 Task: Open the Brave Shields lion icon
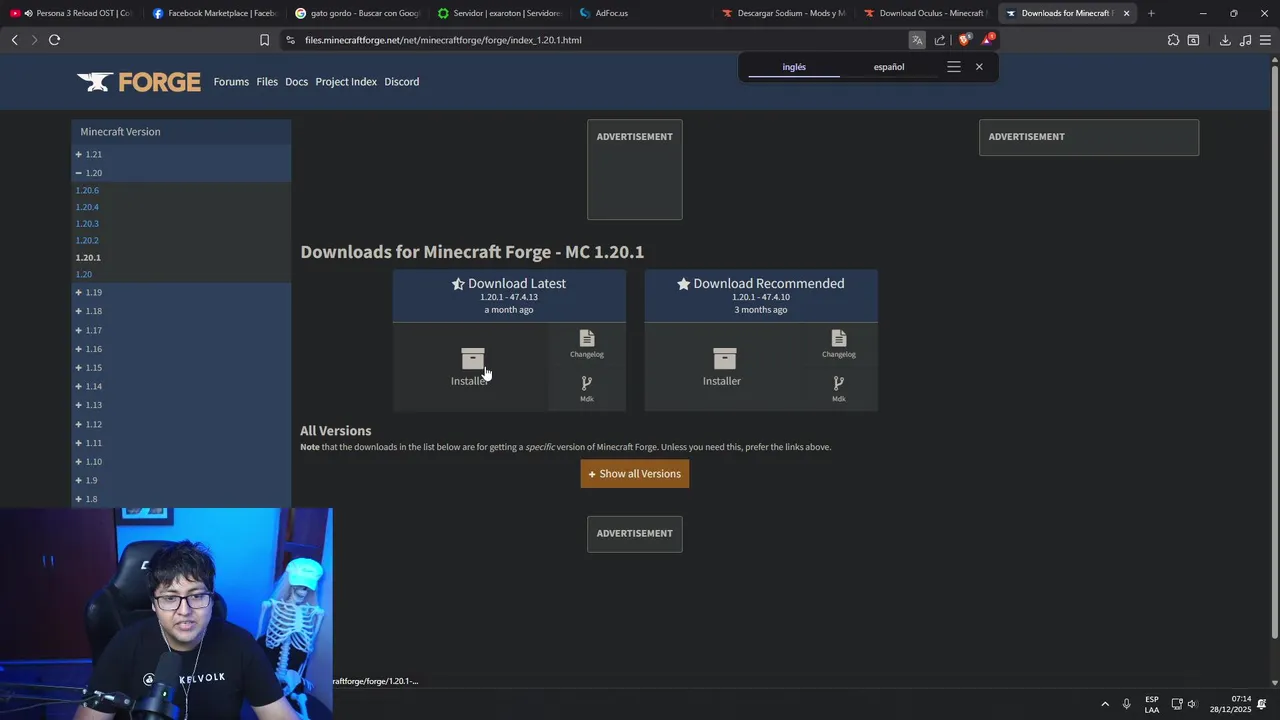pyautogui.click(x=964, y=40)
